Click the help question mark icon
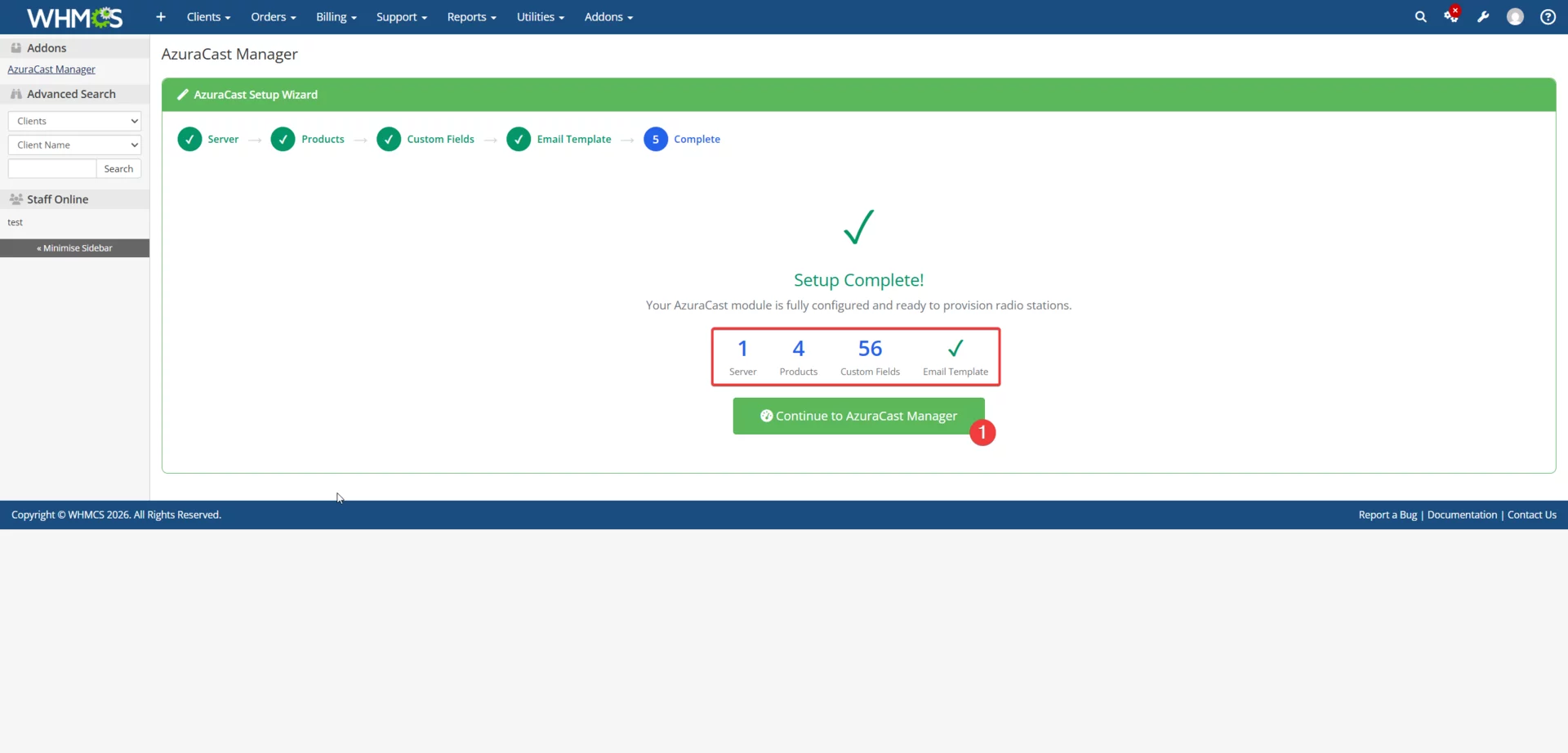The height and width of the screenshot is (753, 1568). (1547, 16)
